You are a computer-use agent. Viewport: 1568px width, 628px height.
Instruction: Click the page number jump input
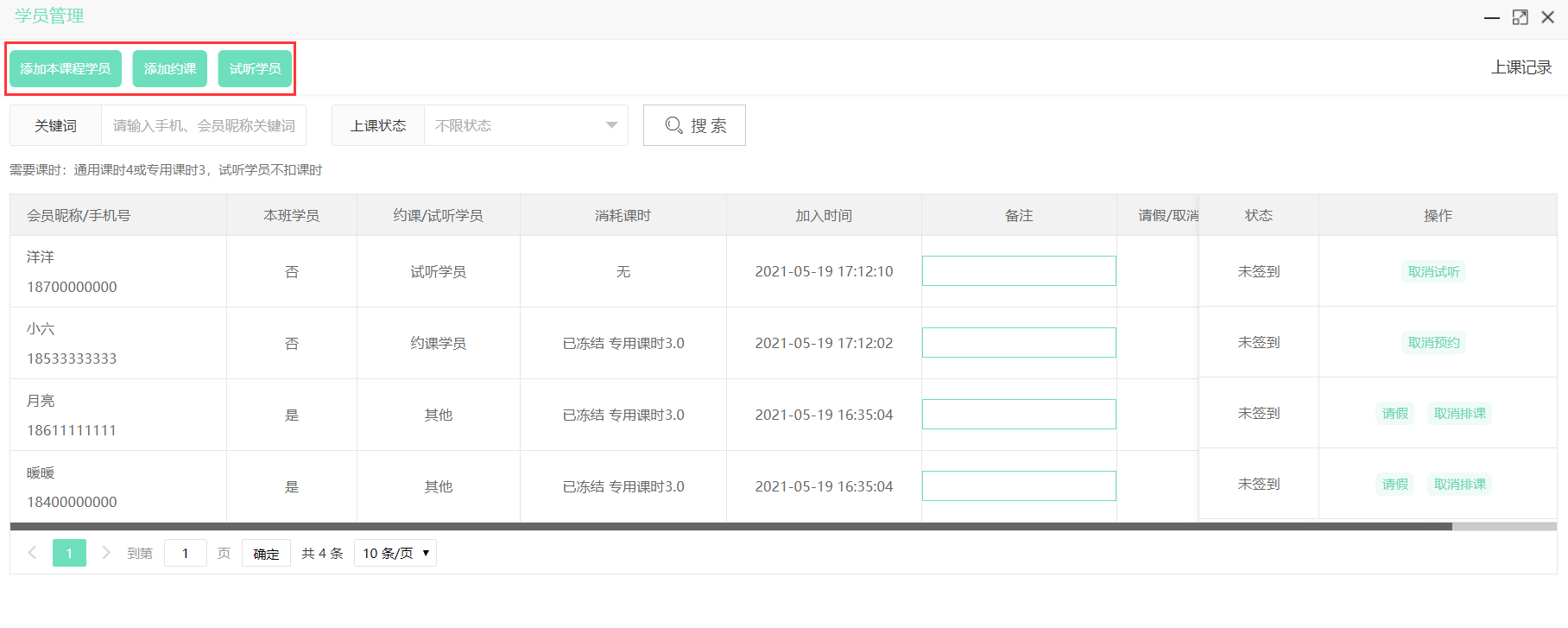185,553
